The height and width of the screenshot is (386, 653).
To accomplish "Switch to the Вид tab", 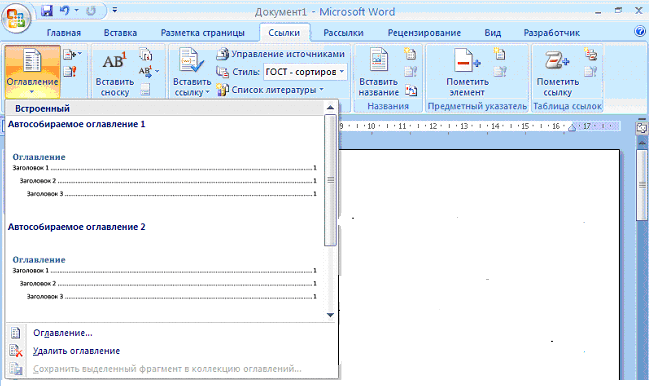I will pyautogui.click(x=493, y=33).
